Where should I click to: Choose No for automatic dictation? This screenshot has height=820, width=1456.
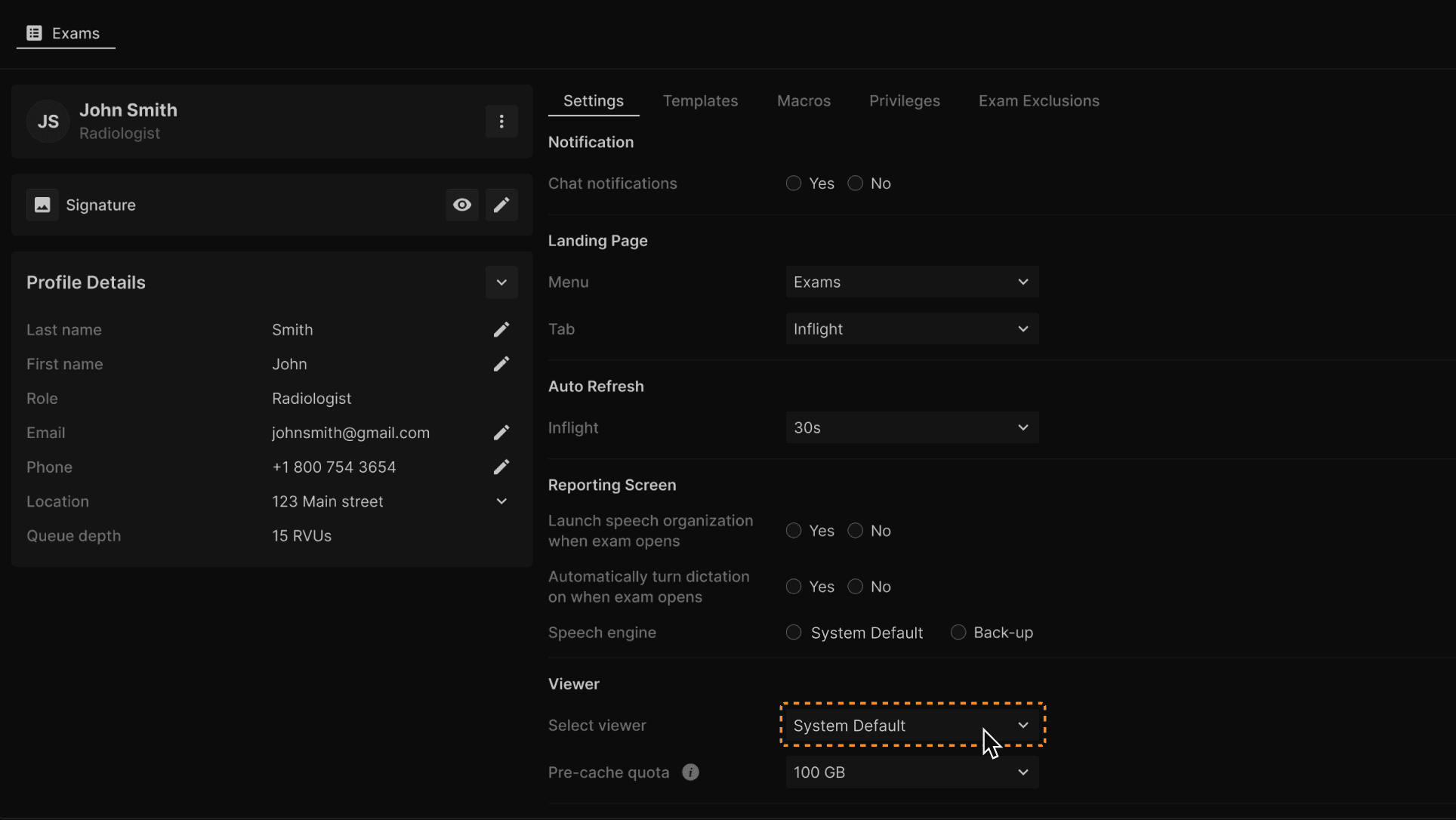click(856, 587)
